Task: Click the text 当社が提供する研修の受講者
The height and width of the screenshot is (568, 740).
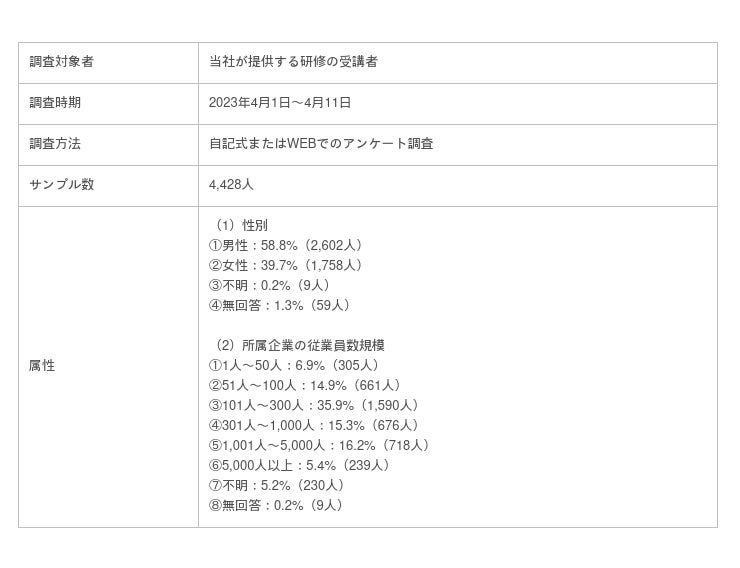Action: pos(293,62)
